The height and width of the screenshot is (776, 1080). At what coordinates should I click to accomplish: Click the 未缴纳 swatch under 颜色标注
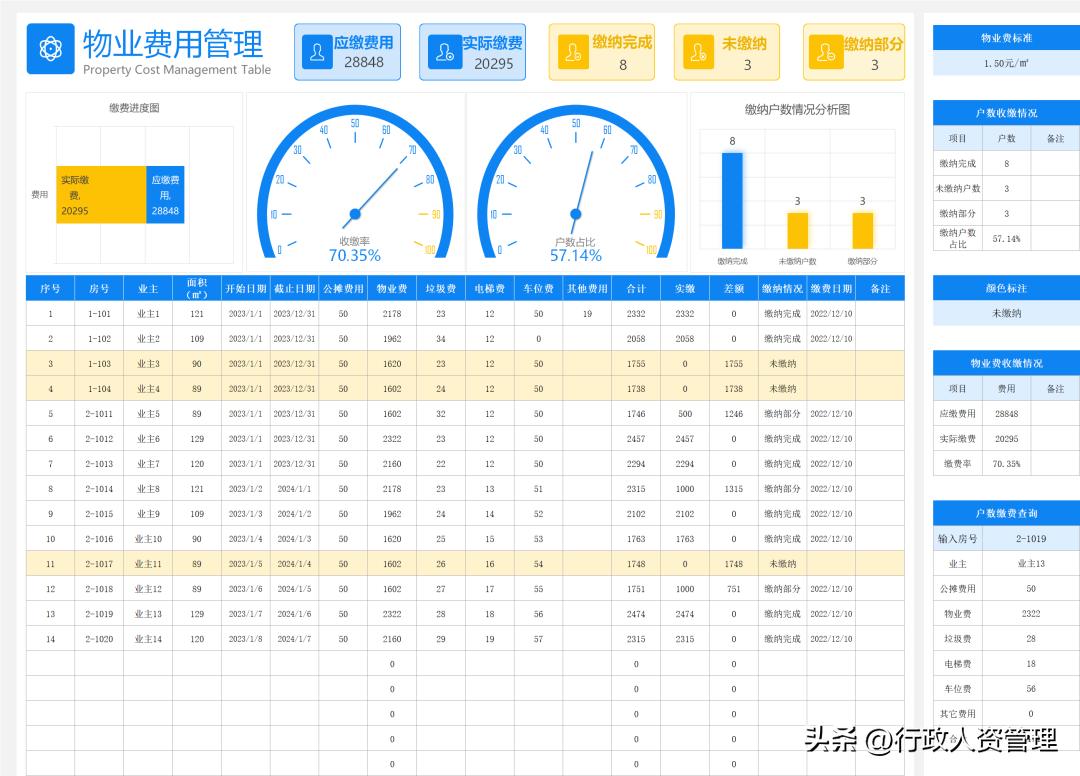pyautogui.click(x=1005, y=312)
